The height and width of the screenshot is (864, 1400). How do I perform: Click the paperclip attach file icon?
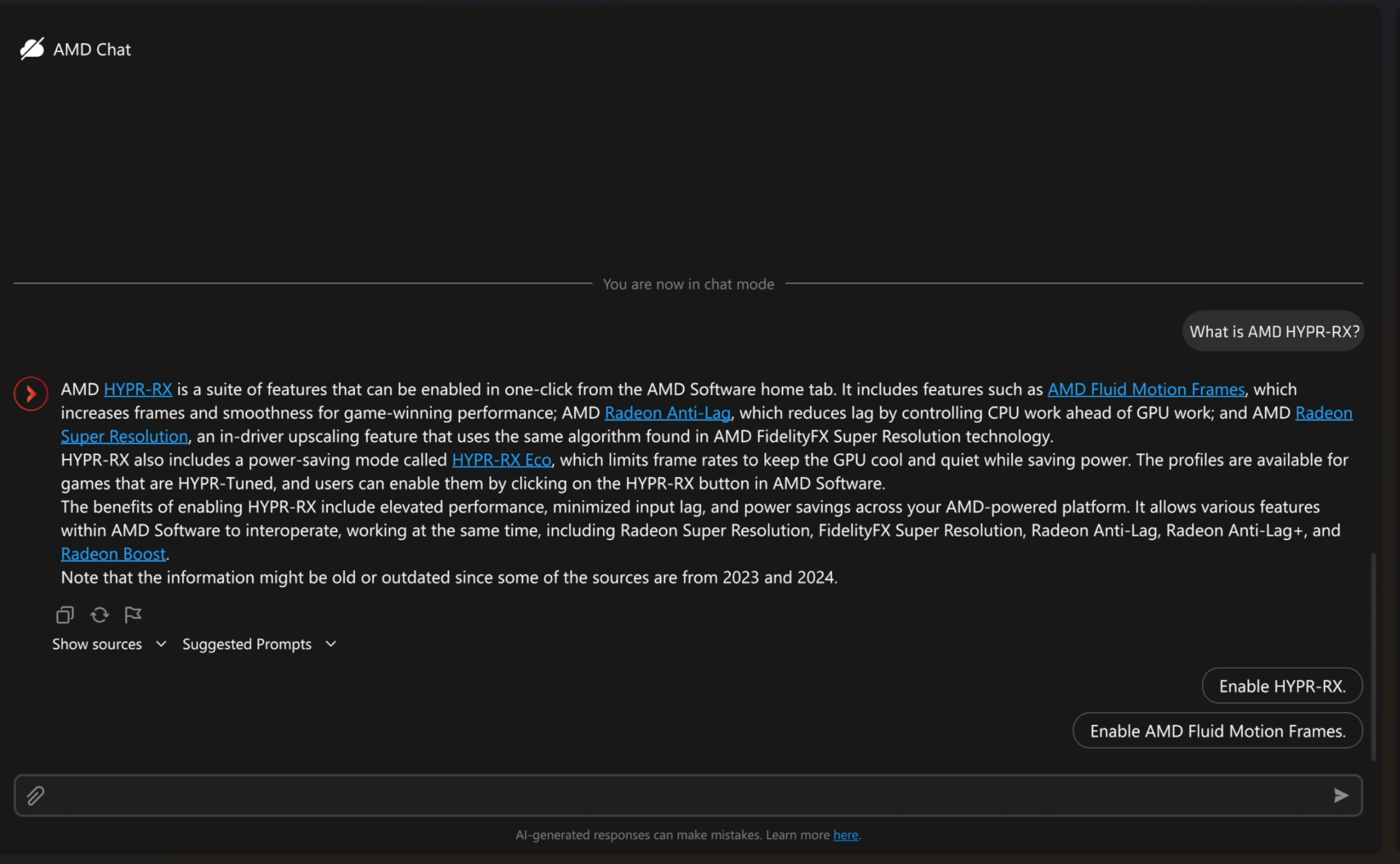36,796
